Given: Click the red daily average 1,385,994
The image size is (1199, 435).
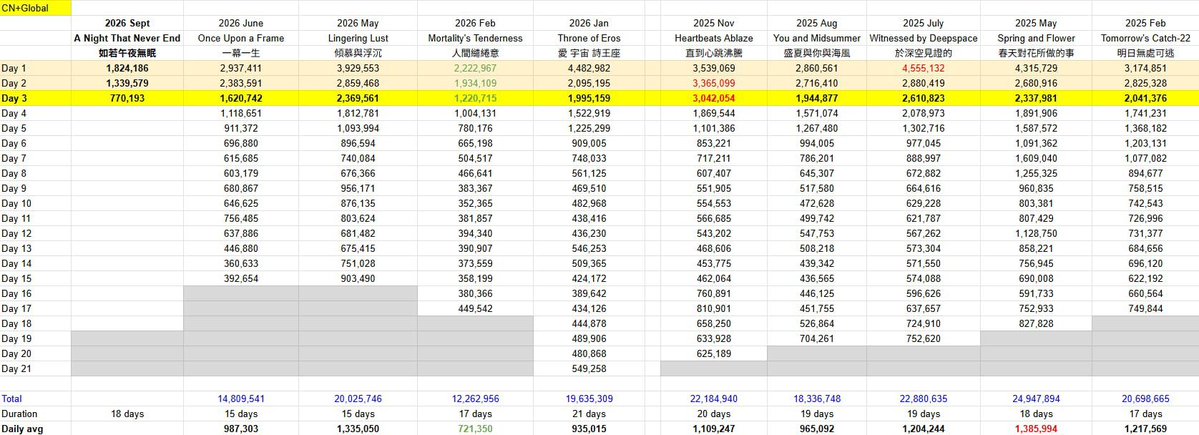Looking at the screenshot, I should point(1036,429).
